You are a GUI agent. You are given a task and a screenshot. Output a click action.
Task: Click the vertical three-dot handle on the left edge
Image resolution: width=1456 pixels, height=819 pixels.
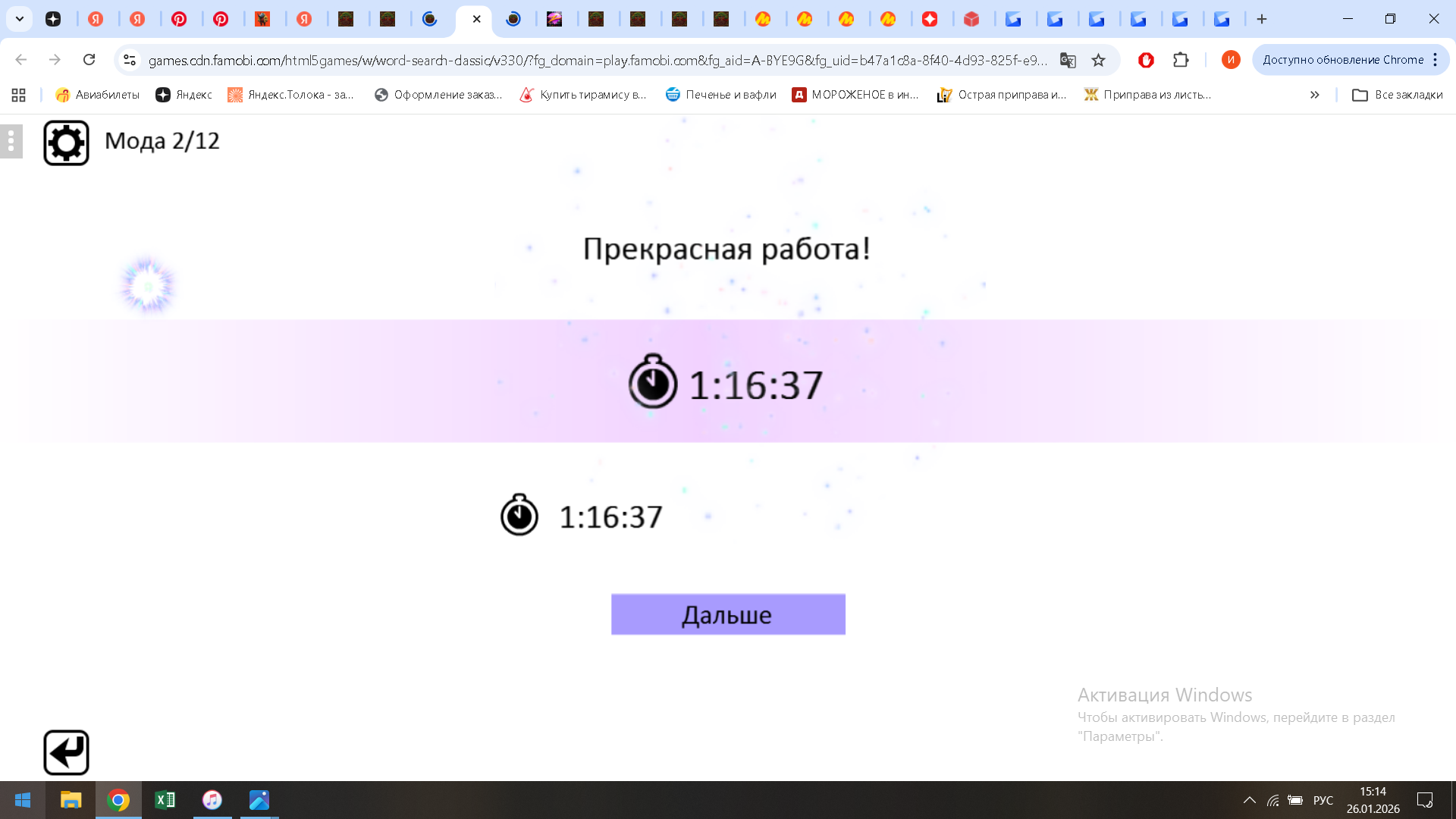11,141
